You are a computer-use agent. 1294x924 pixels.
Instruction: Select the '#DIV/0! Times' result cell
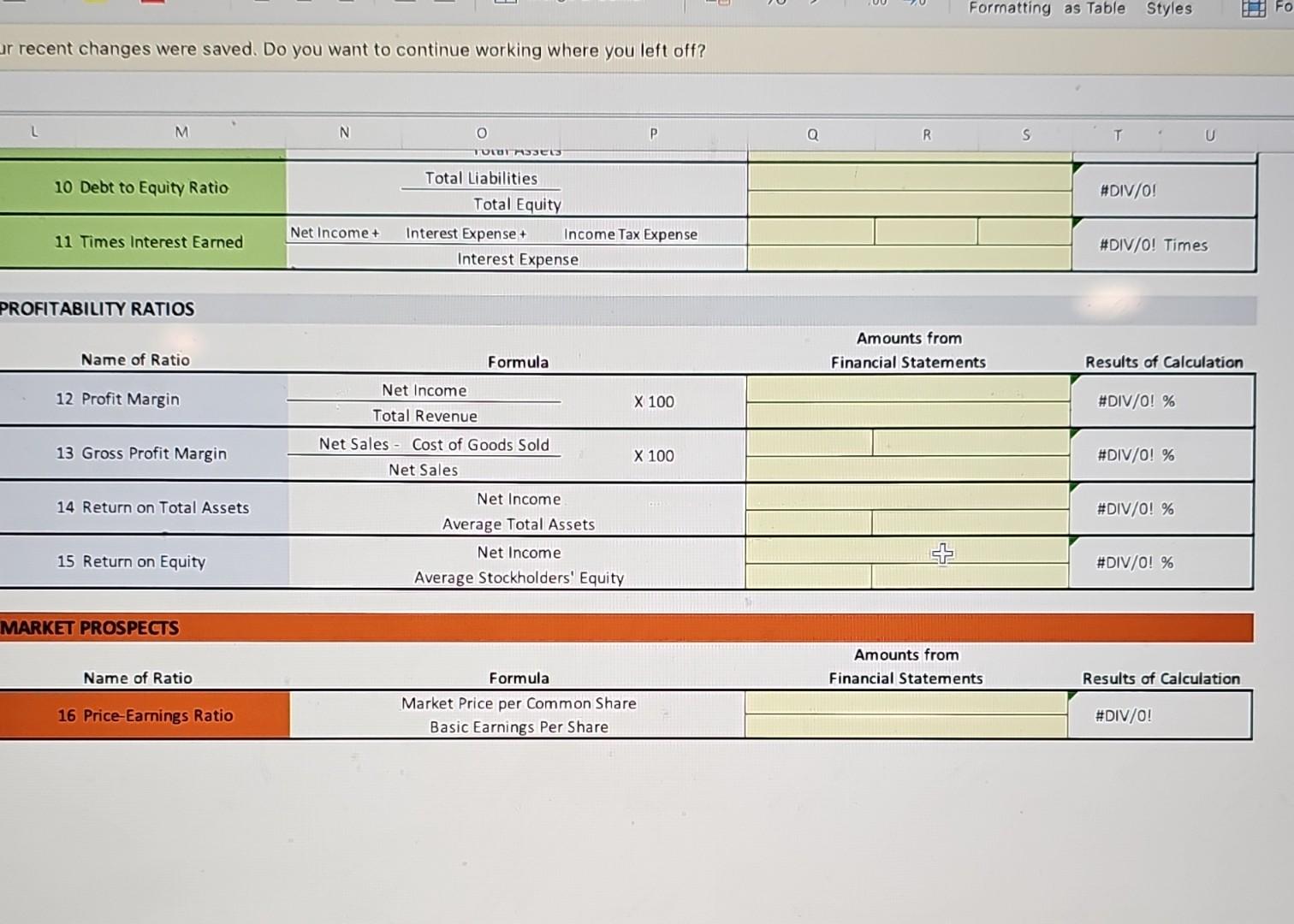click(1164, 245)
